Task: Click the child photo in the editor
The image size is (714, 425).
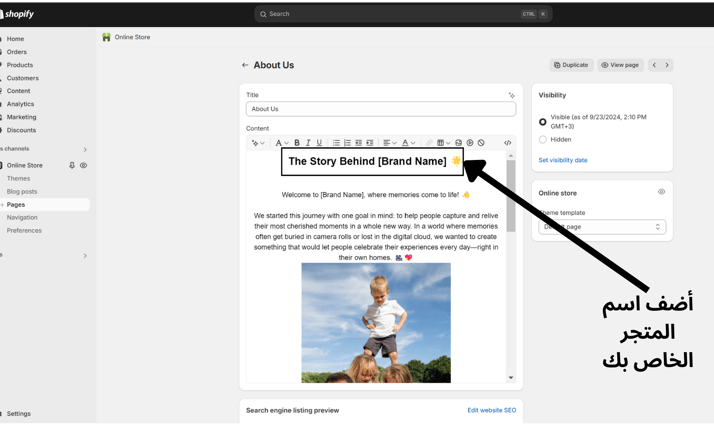Action: click(376, 323)
